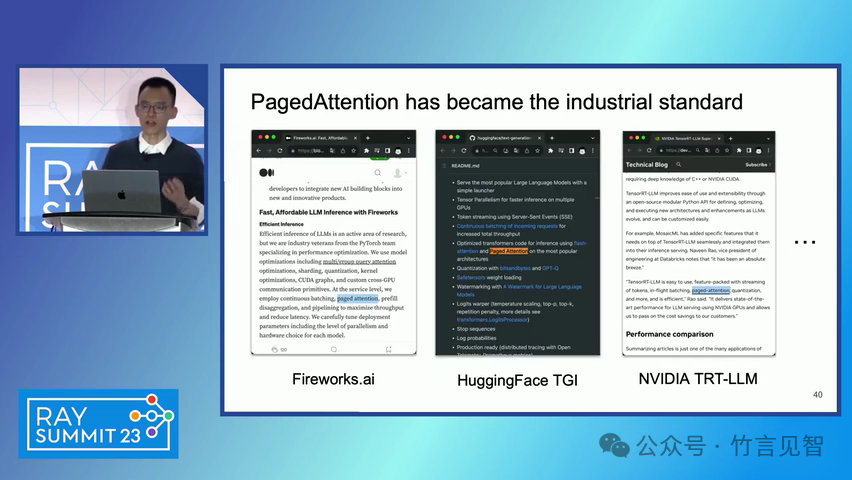Open Medium search magnifier on the Fireworks article
This screenshot has height=480, width=852.
coord(378,173)
